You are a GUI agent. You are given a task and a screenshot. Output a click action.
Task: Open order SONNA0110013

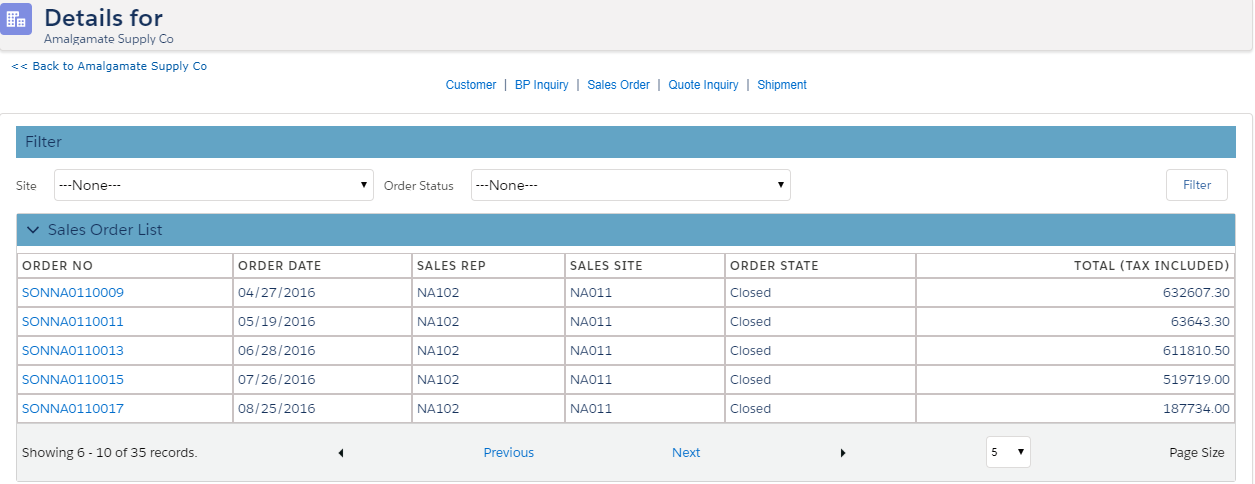coord(72,351)
